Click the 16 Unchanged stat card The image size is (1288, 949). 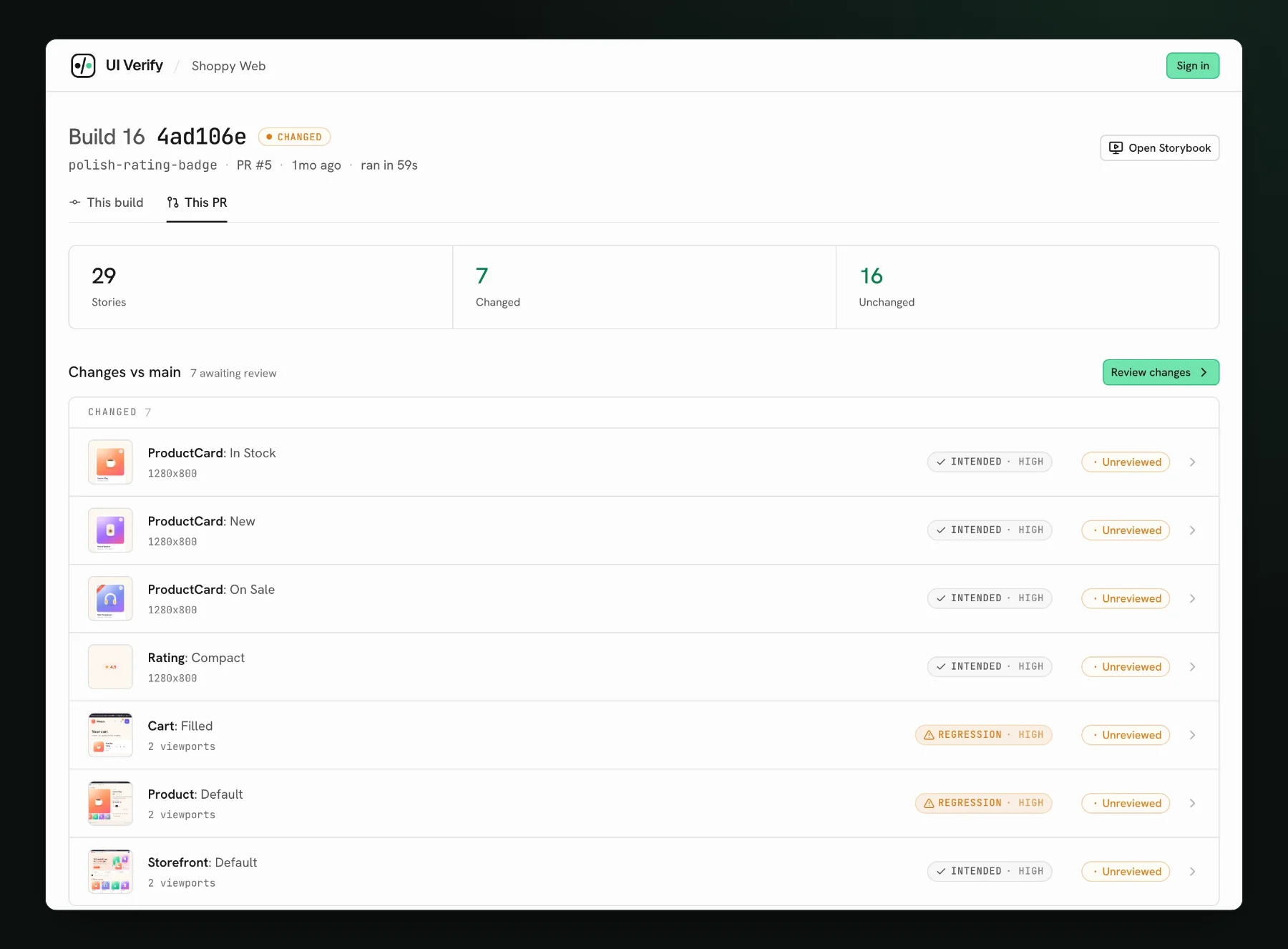[1028, 288]
